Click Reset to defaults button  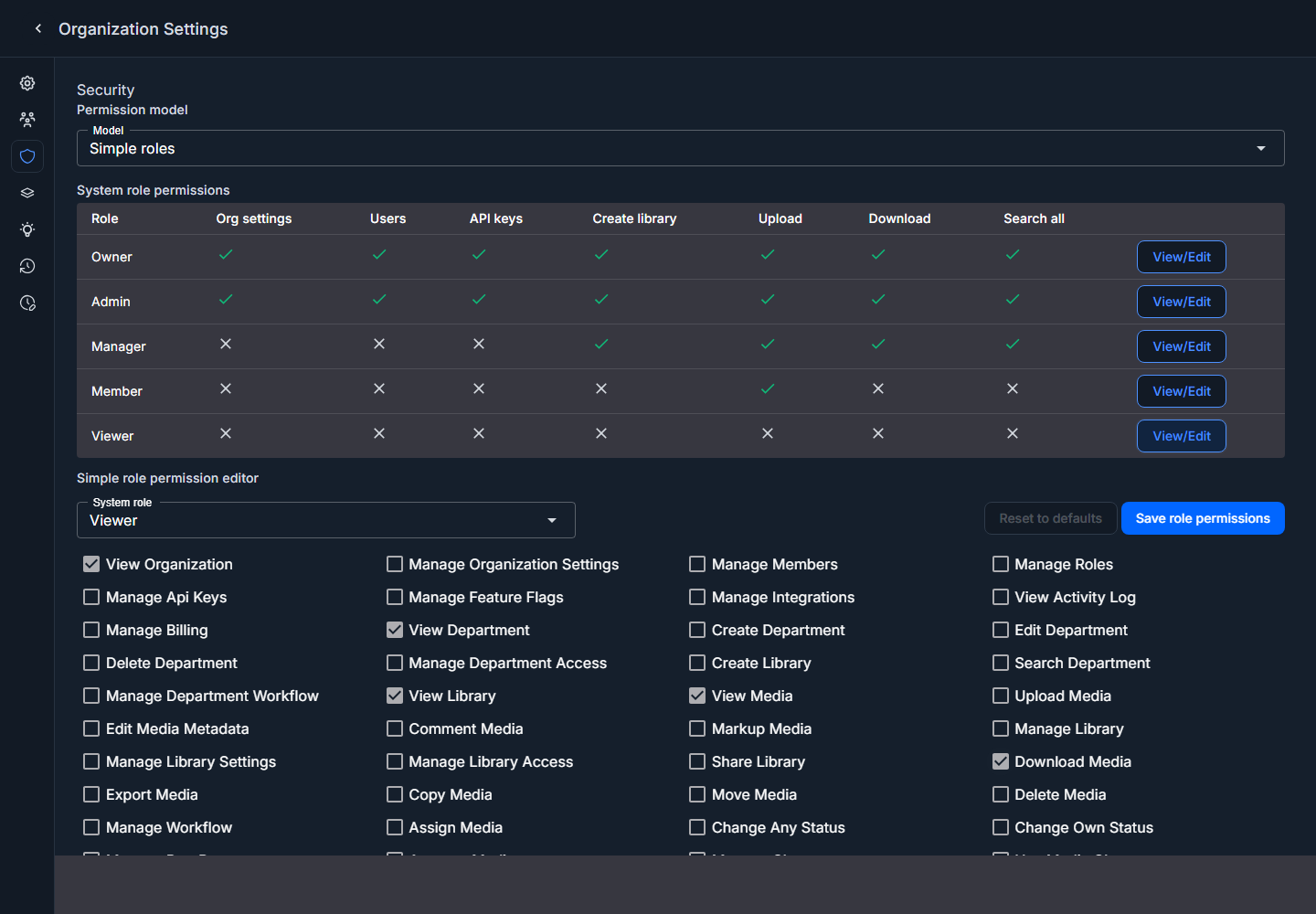[1051, 518]
